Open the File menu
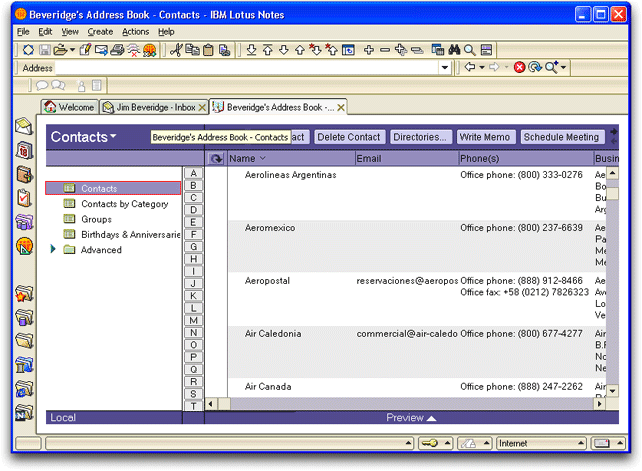 23,32
